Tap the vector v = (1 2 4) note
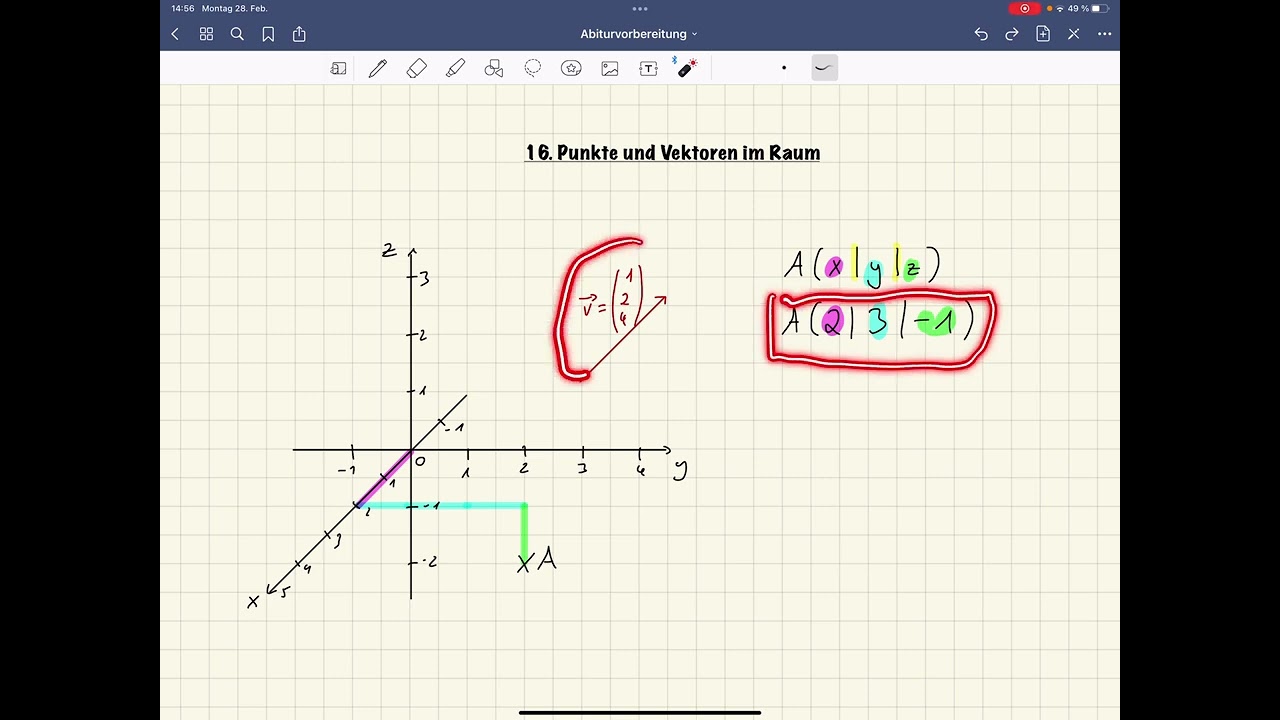The width and height of the screenshot is (1280, 720). pyautogui.click(x=613, y=298)
